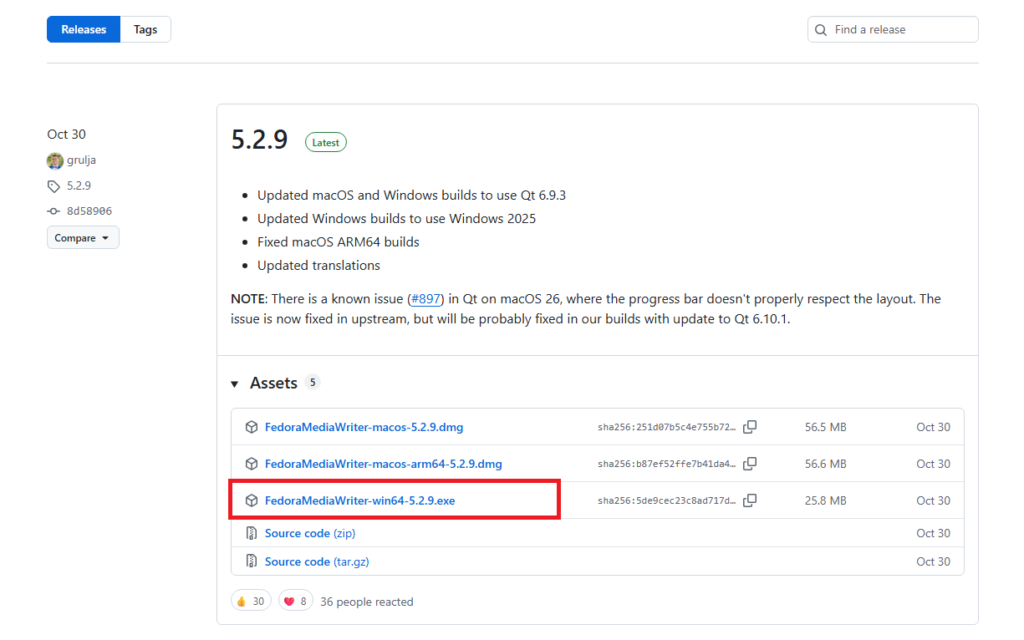Open the 5.2.9 release title
The height and width of the screenshot is (640, 1024).
point(259,141)
